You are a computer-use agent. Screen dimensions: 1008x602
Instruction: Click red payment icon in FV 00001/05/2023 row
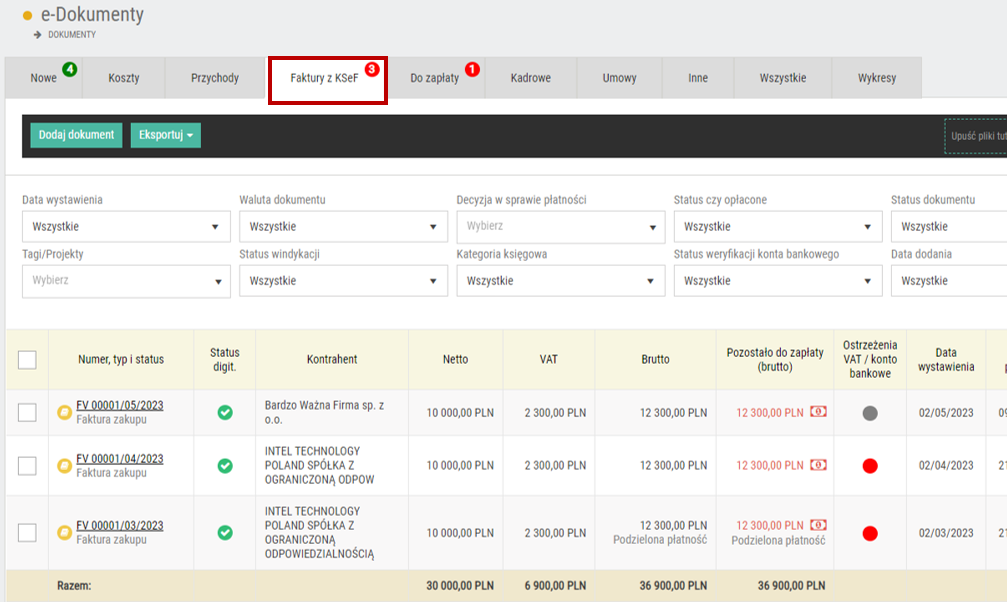[818, 412]
